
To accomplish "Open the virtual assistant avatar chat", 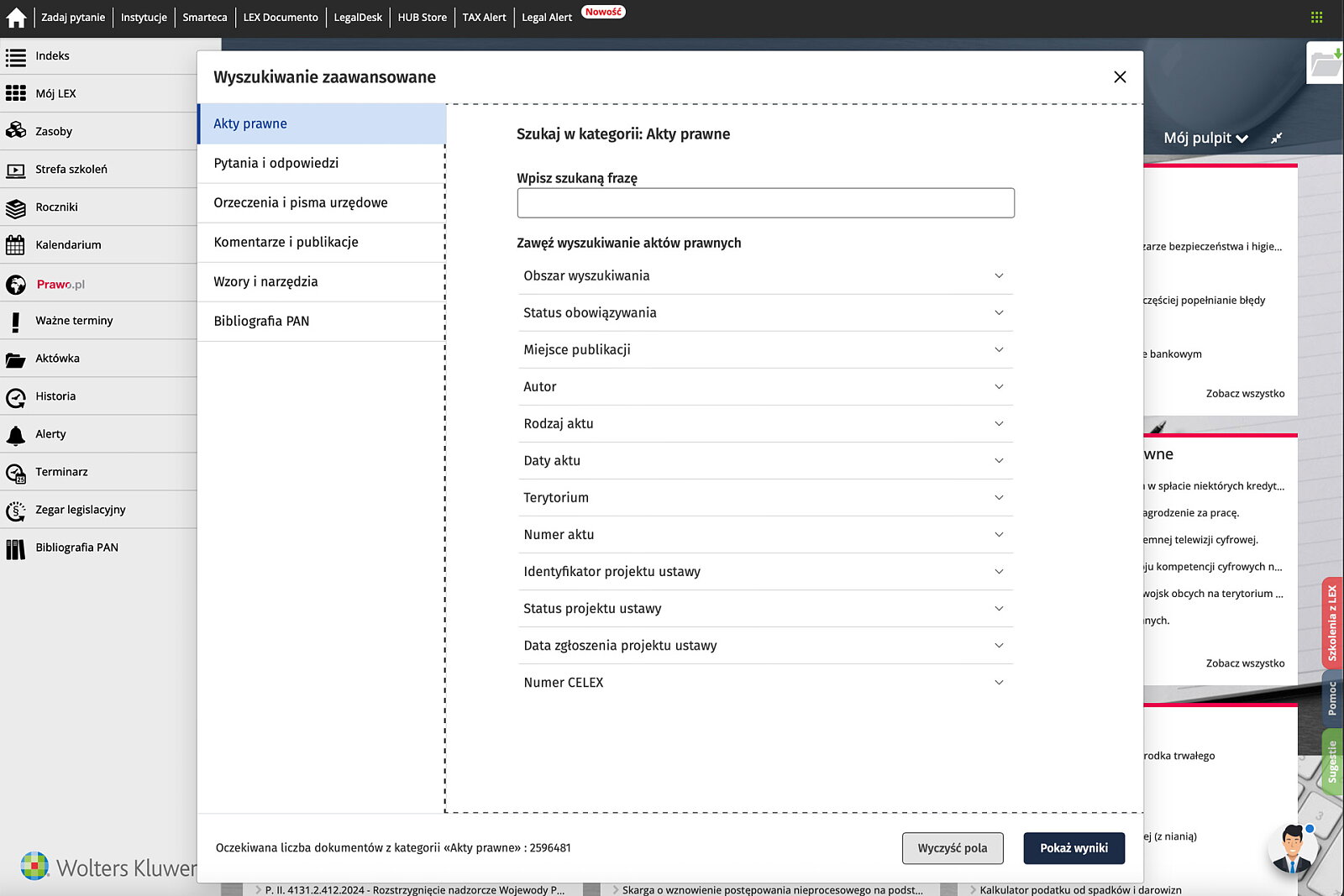I will (1292, 848).
